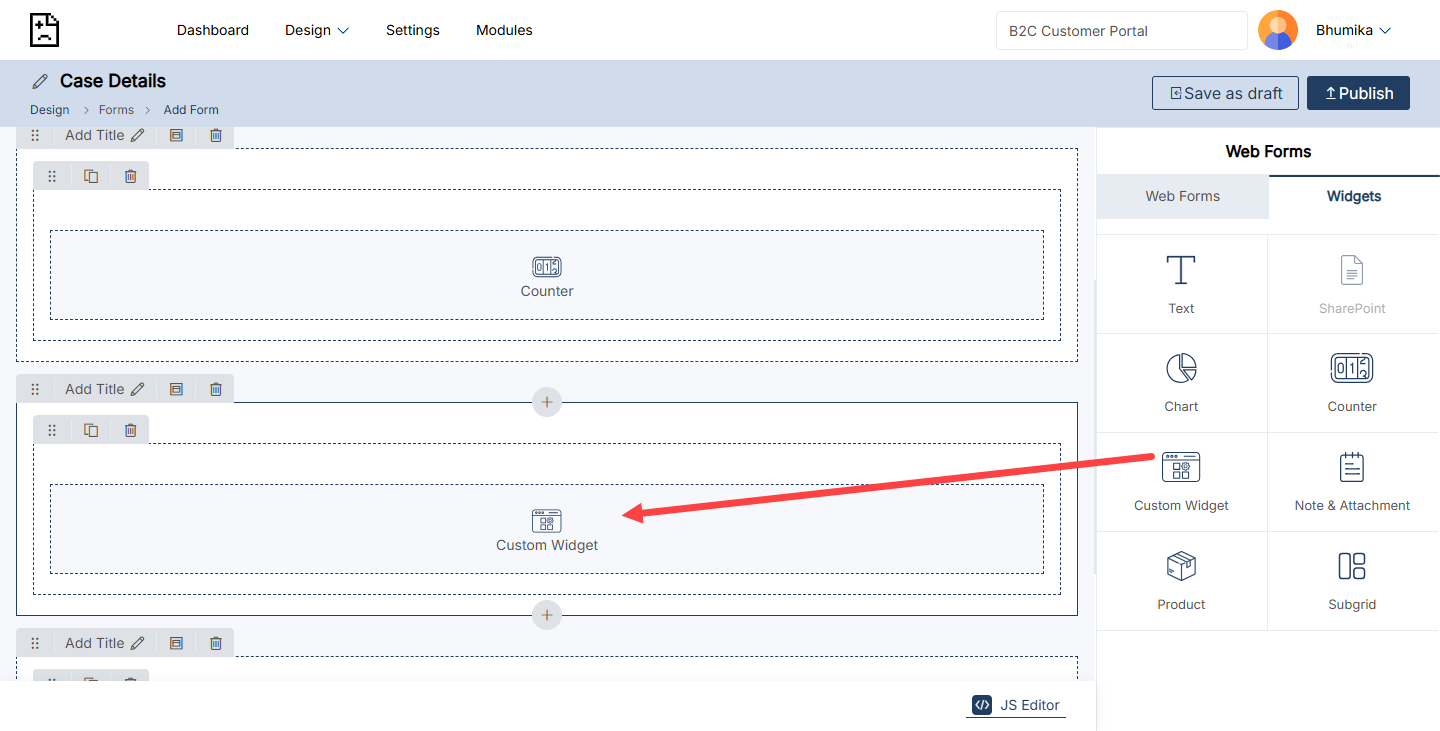1440x731 pixels.
Task: Publish the form
Action: (1358, 93)
